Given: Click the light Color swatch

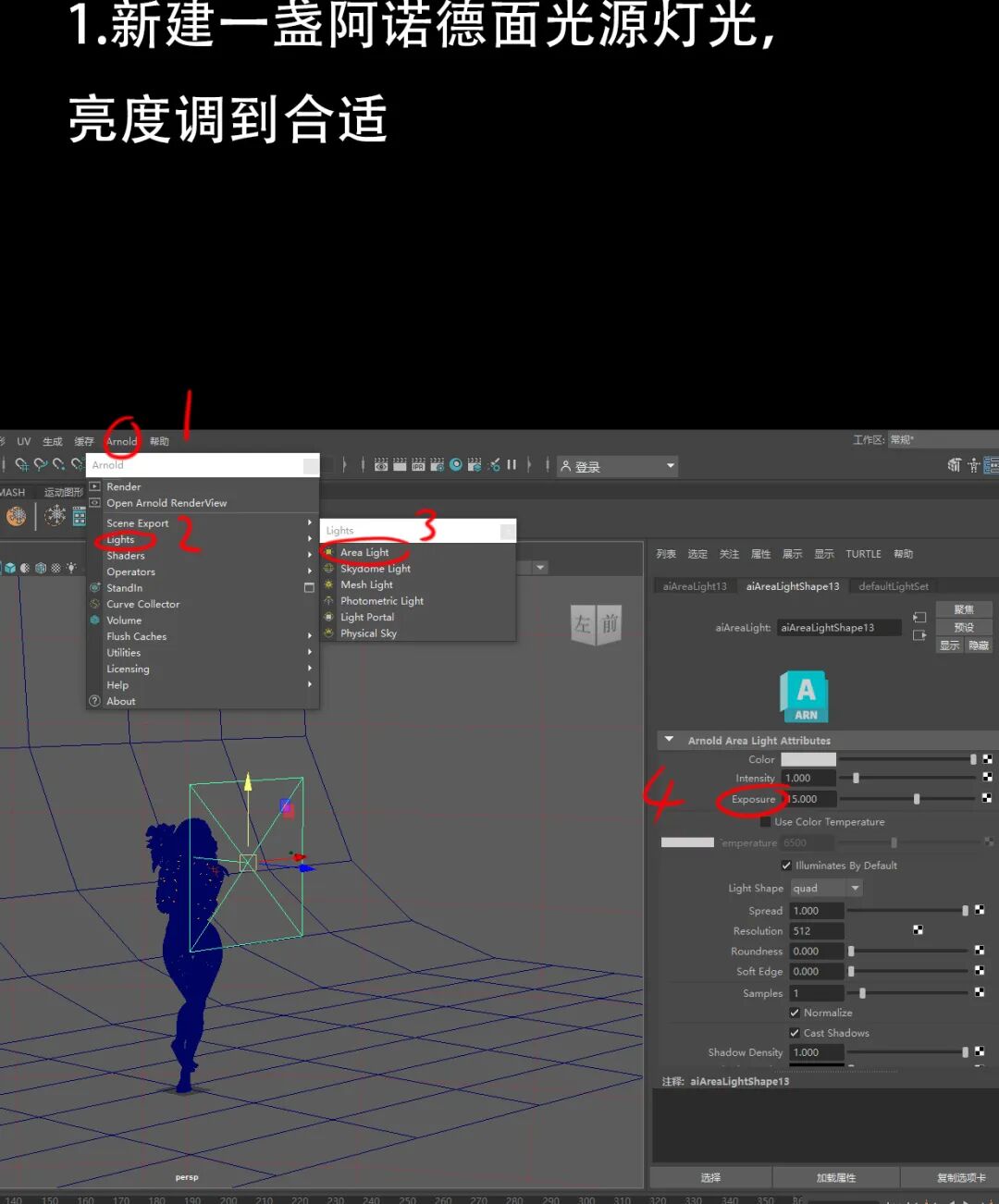Looking at the screenshot, I should coord(808,759).
